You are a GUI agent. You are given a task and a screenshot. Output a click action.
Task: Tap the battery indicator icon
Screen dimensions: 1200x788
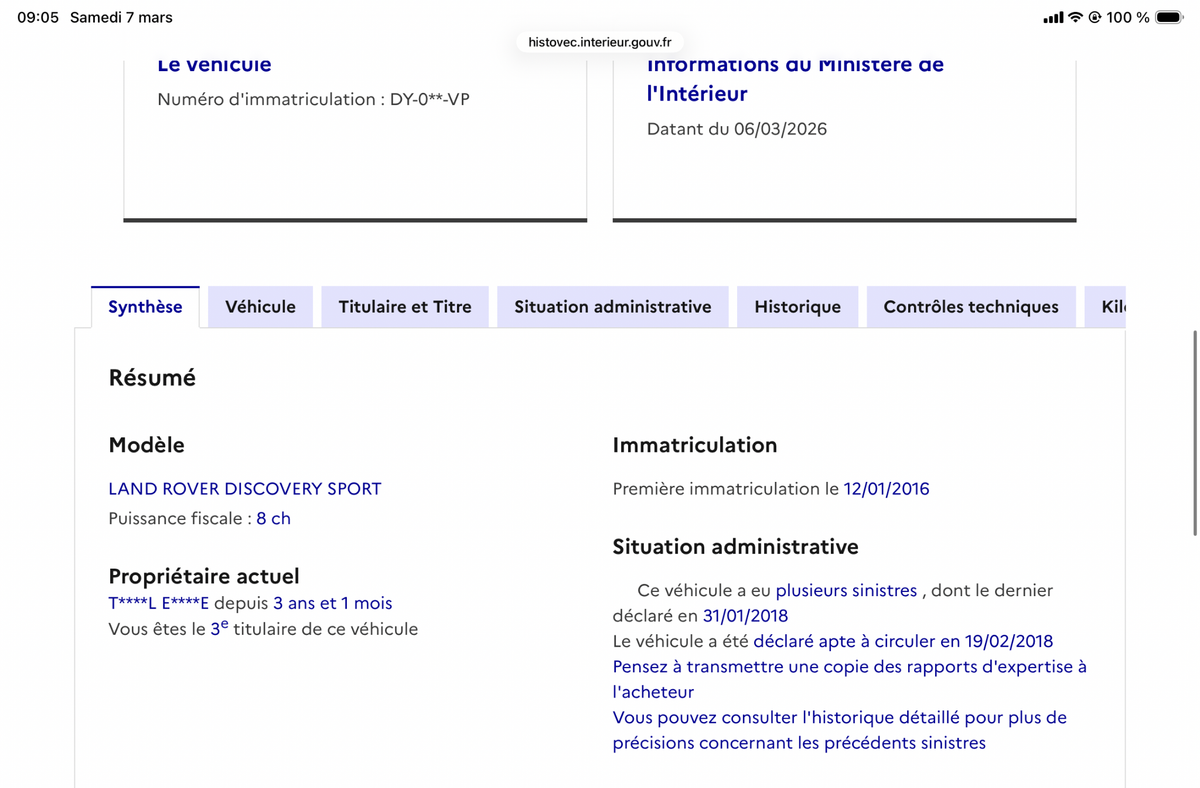pyautogui.click(x=1169, y=17)
